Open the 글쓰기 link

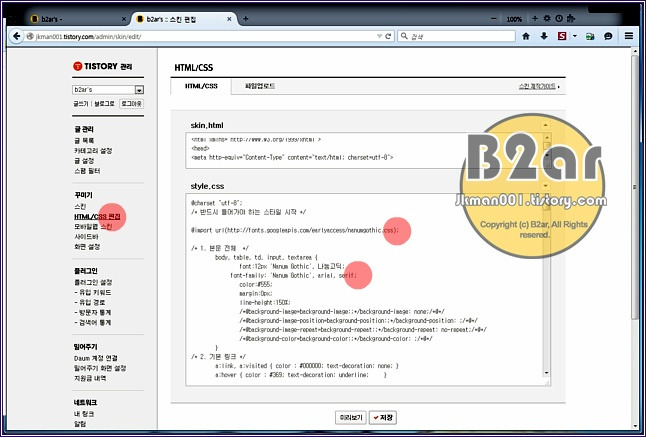(81, 104)
